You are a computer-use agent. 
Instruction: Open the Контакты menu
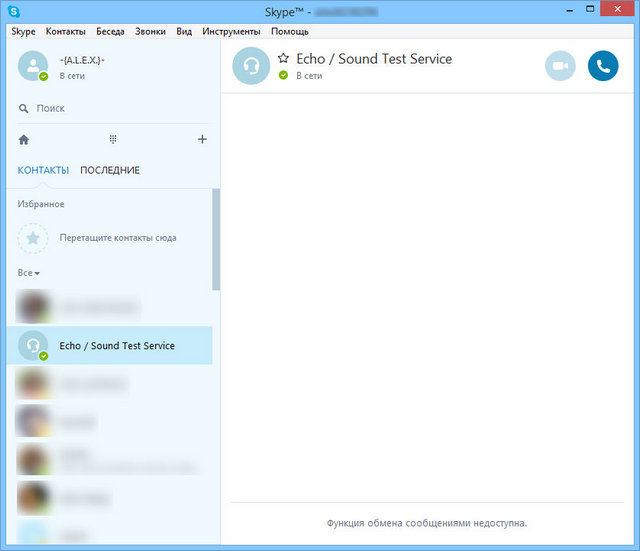[x=66, y=31]
